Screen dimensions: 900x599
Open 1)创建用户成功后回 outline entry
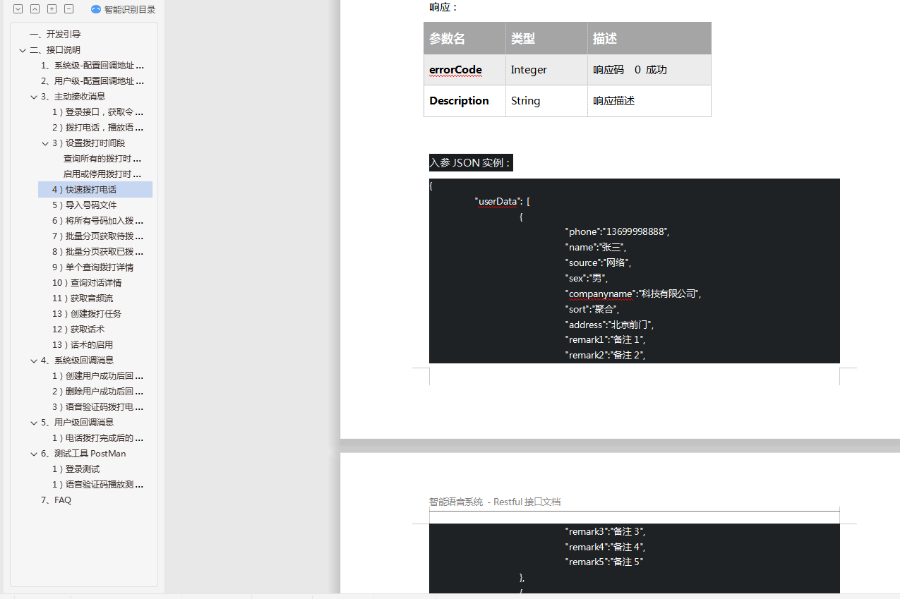98,376
